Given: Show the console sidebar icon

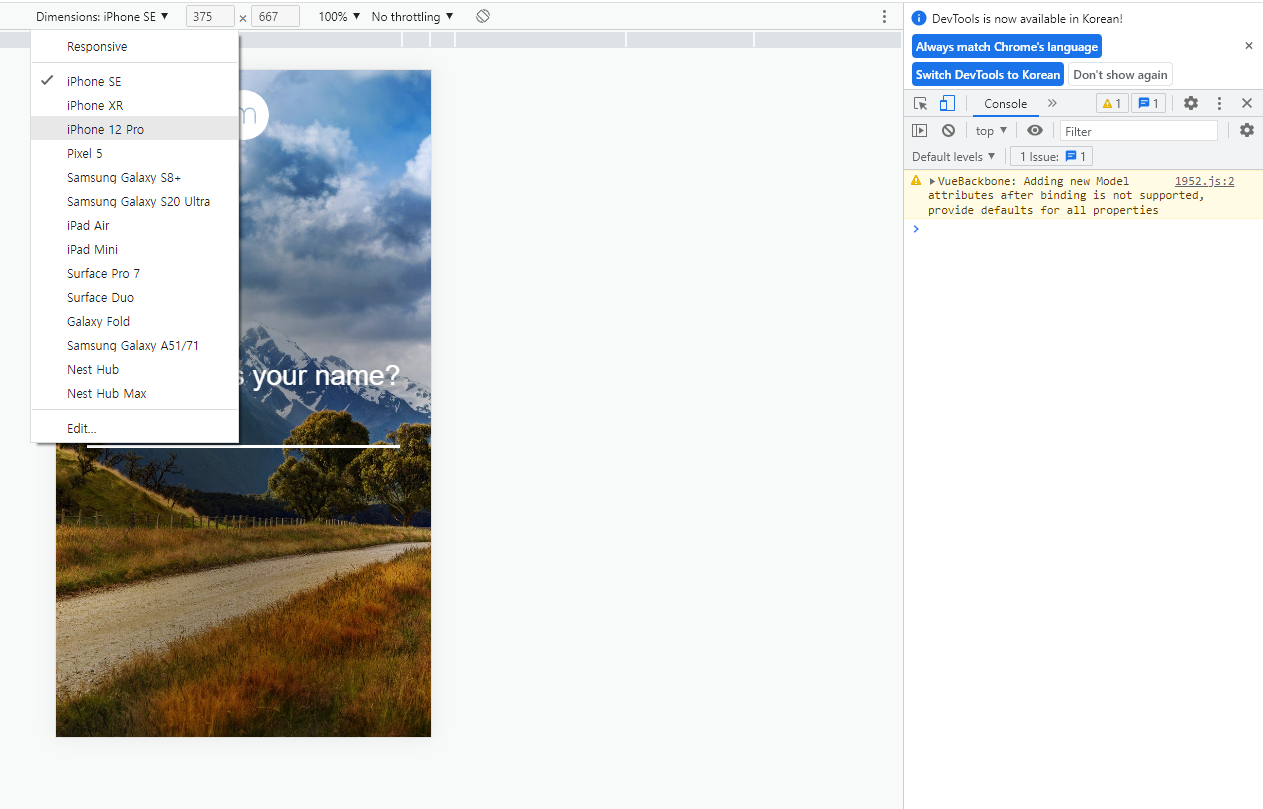Looking at the screenshot, I should pos(920,131).
